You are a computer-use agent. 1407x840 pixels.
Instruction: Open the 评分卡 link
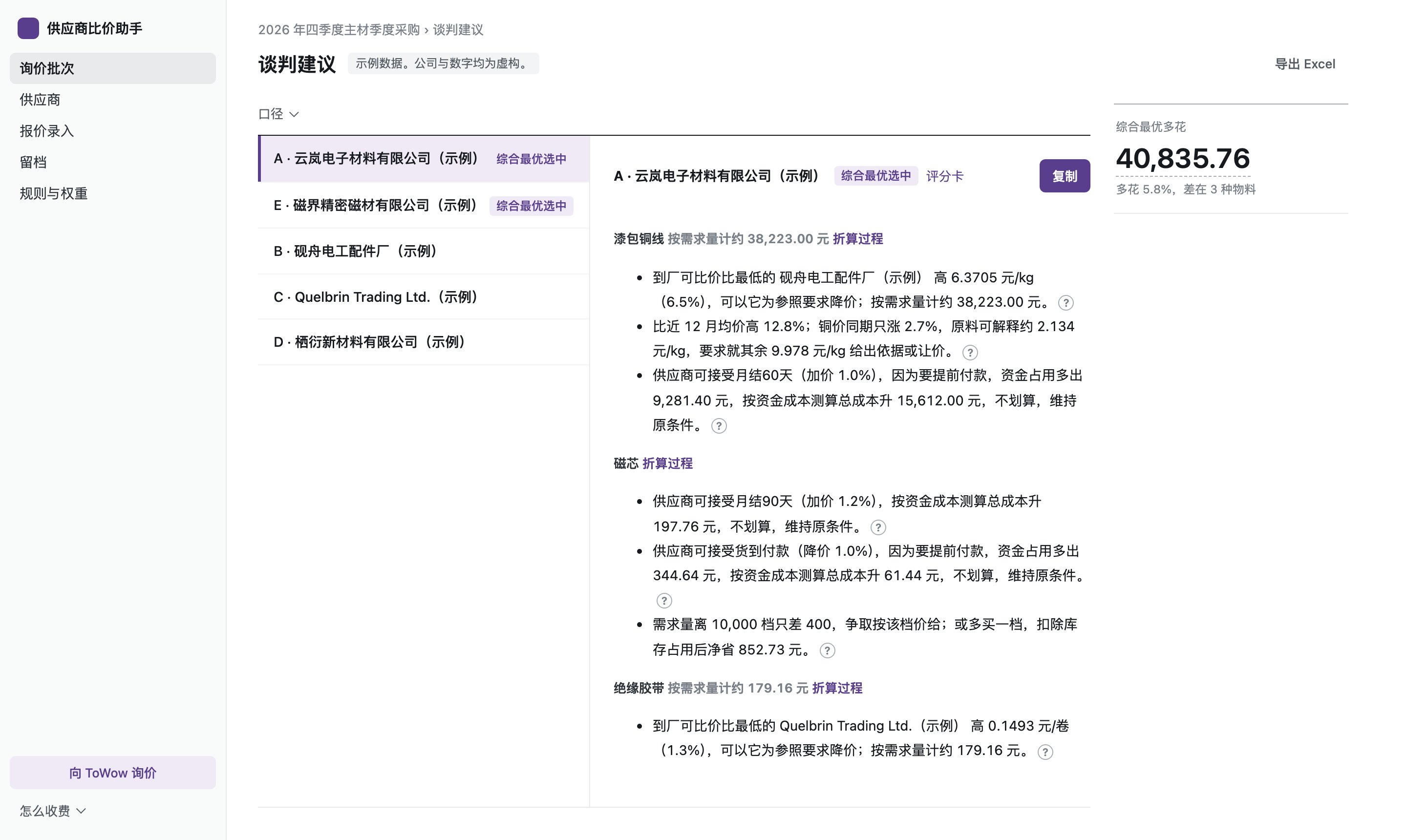pos(944,176)
